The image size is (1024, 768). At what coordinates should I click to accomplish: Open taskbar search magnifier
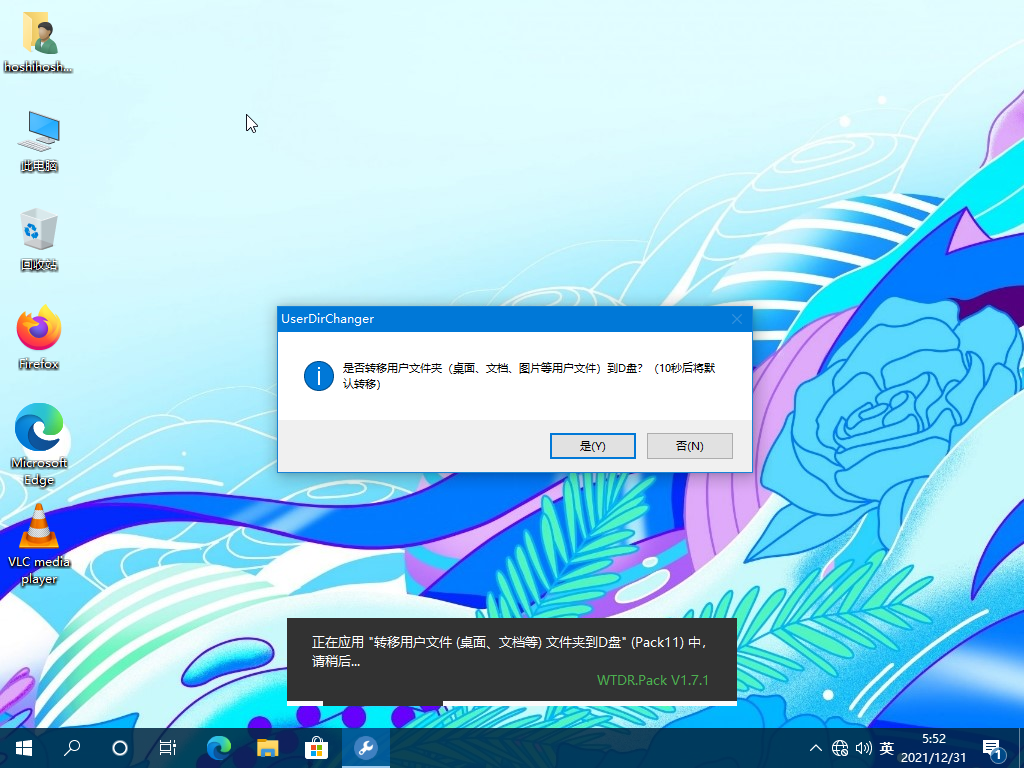click(72, 748)
